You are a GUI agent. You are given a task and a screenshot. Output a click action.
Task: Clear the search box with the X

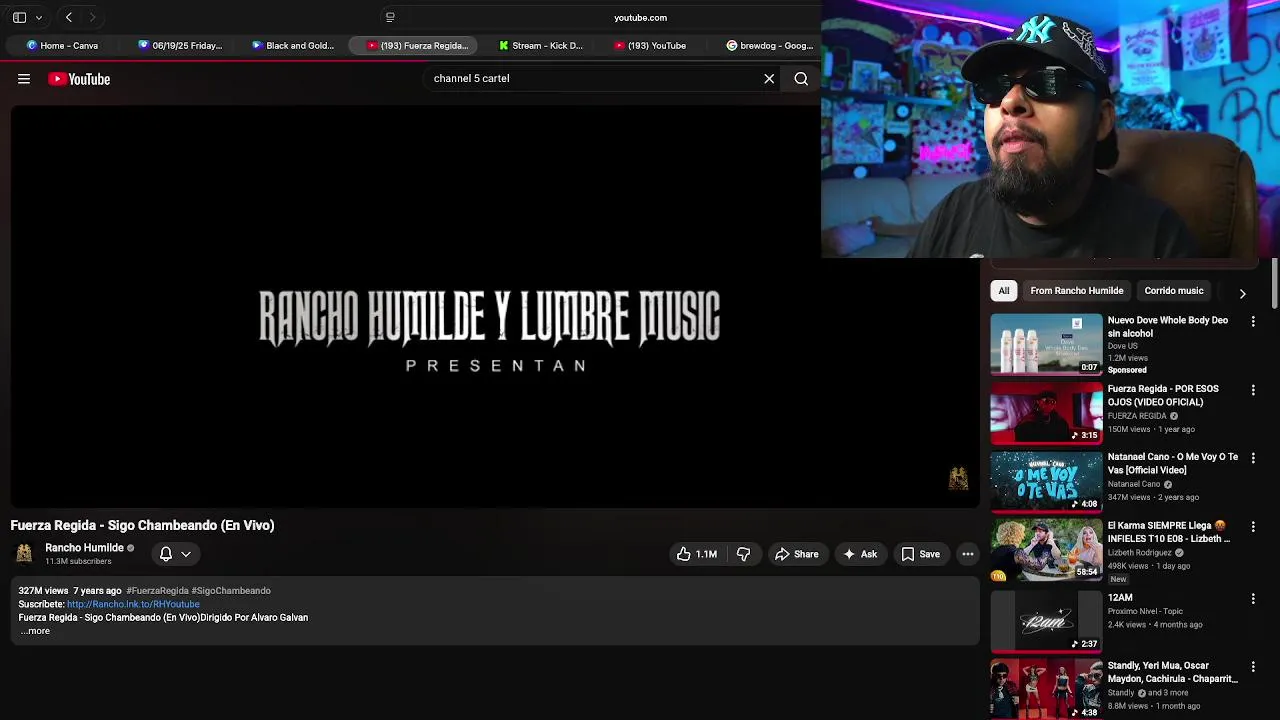[769, 78]
